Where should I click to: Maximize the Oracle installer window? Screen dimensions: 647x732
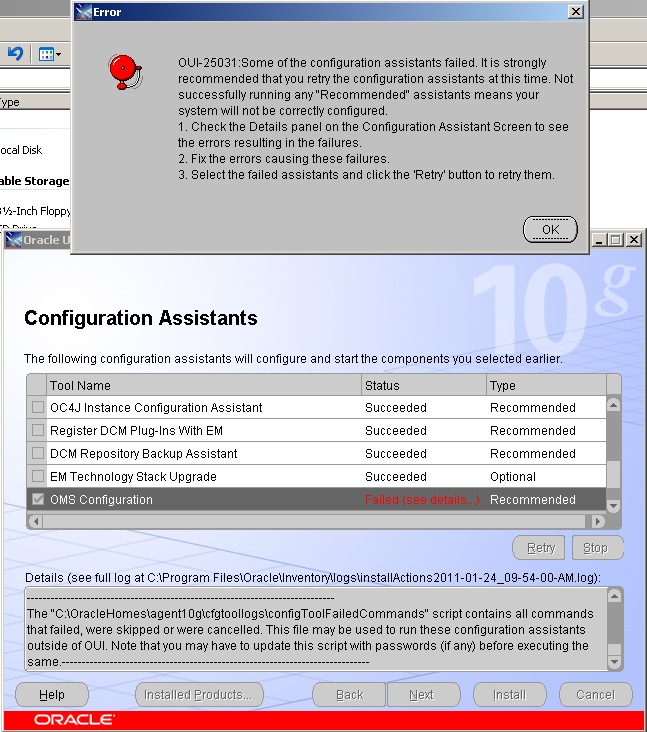click(615, 240)
